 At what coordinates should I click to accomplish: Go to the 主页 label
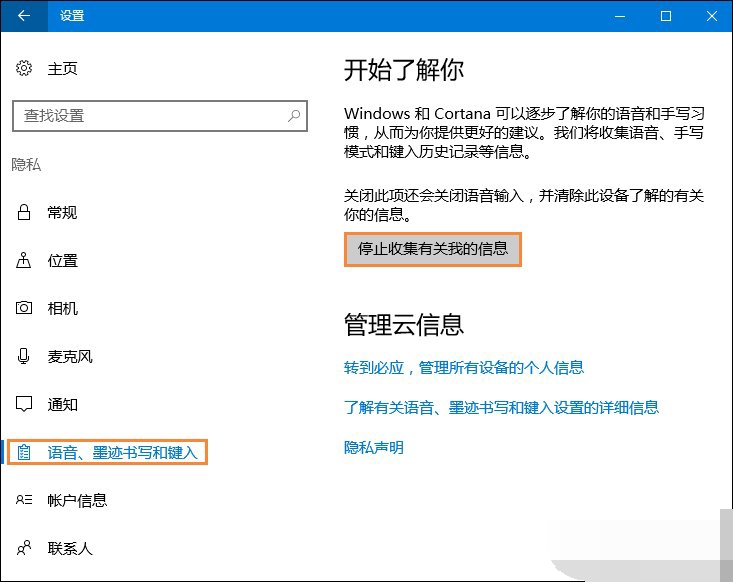tap(62, 69)
